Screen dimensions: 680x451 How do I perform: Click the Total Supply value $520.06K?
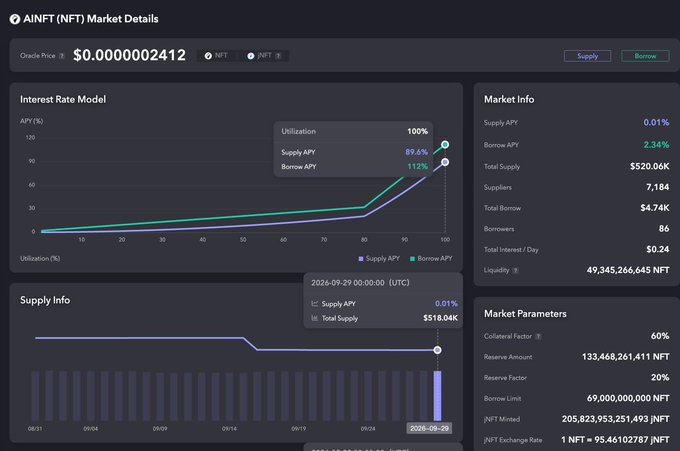pyautogui.click(x=650, y=167)
